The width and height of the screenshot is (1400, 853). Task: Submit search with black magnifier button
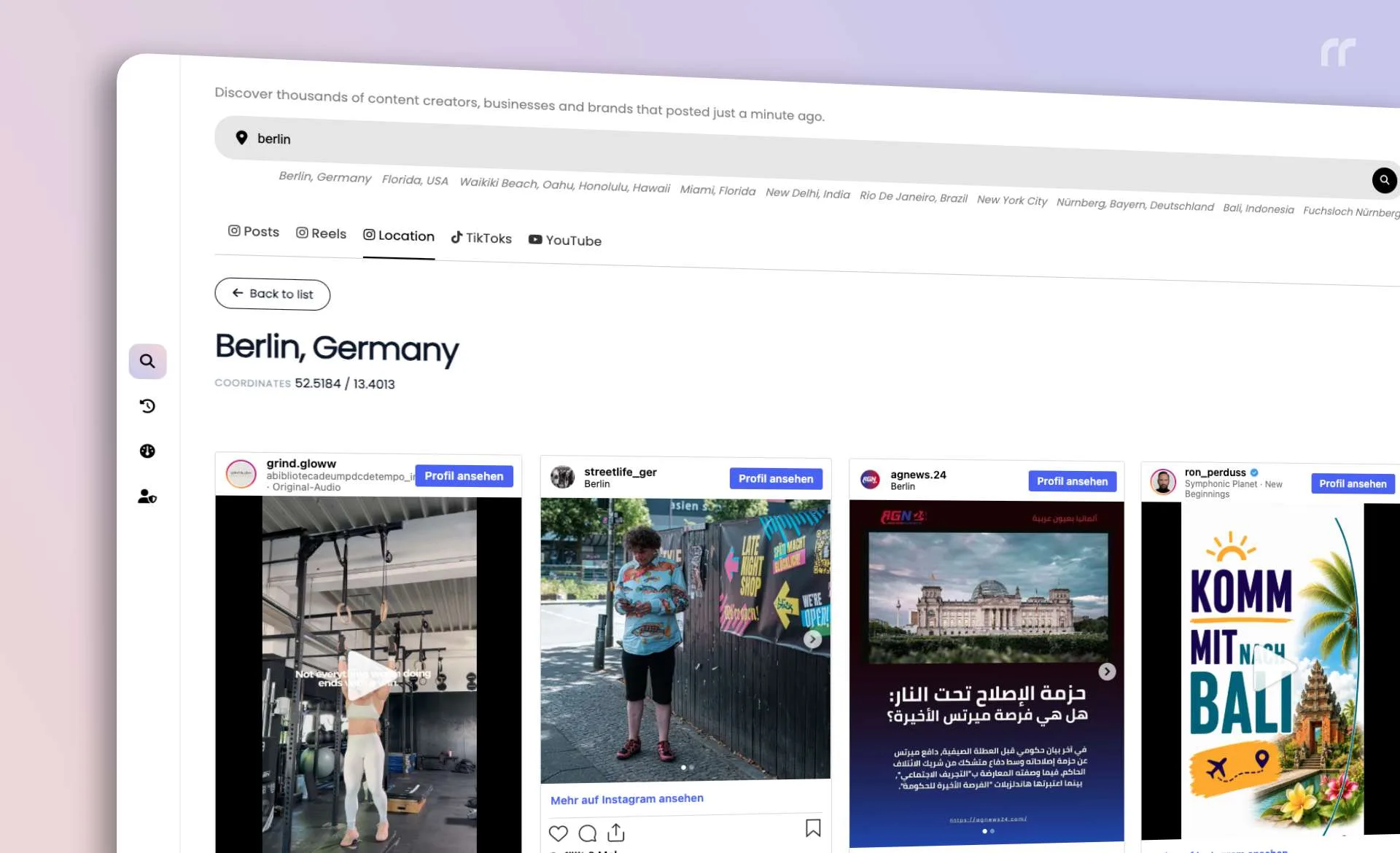[x=1384, y=180]
